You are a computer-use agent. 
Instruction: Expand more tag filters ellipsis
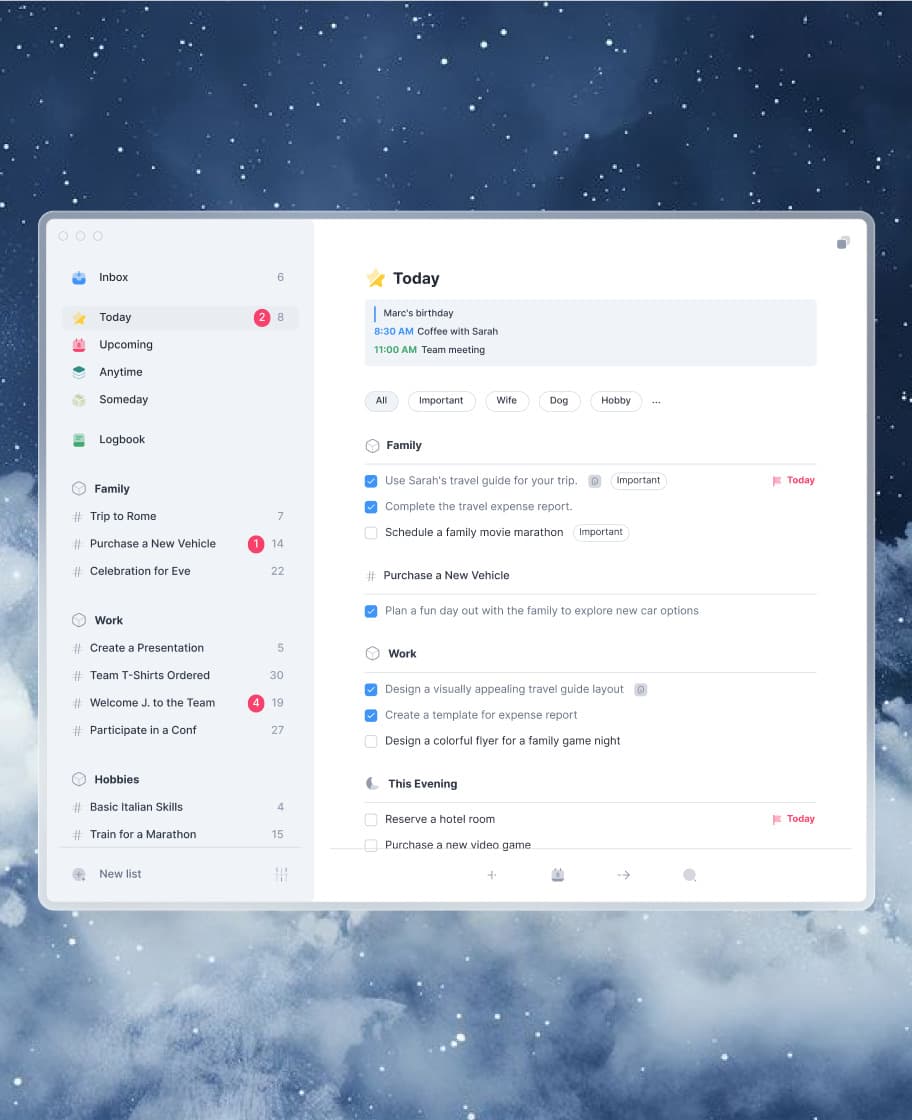coord(656,401)
